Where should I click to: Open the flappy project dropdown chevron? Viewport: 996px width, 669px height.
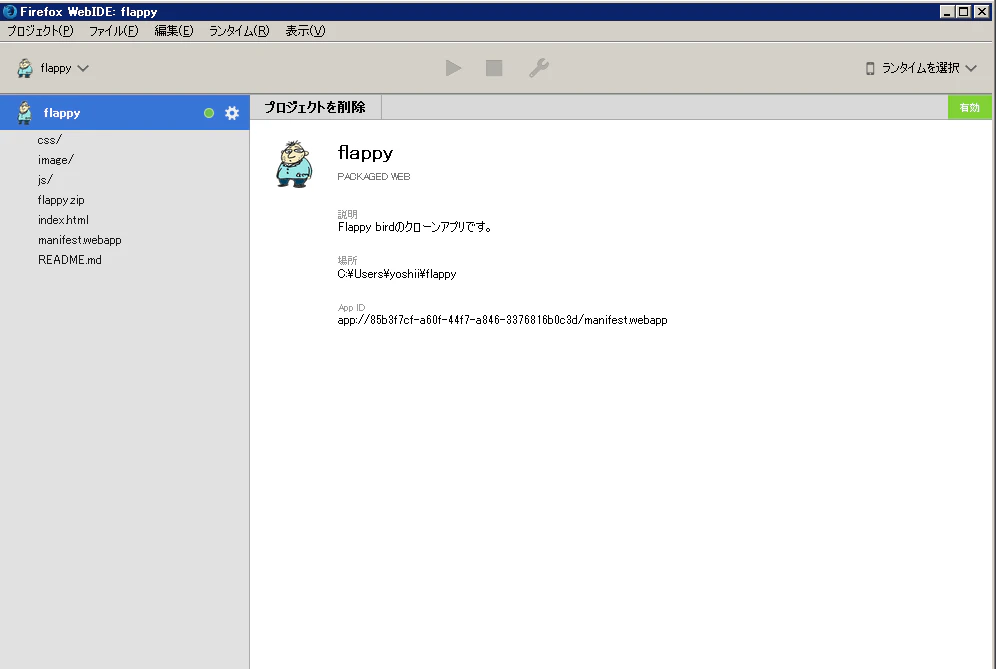[83, 68]
